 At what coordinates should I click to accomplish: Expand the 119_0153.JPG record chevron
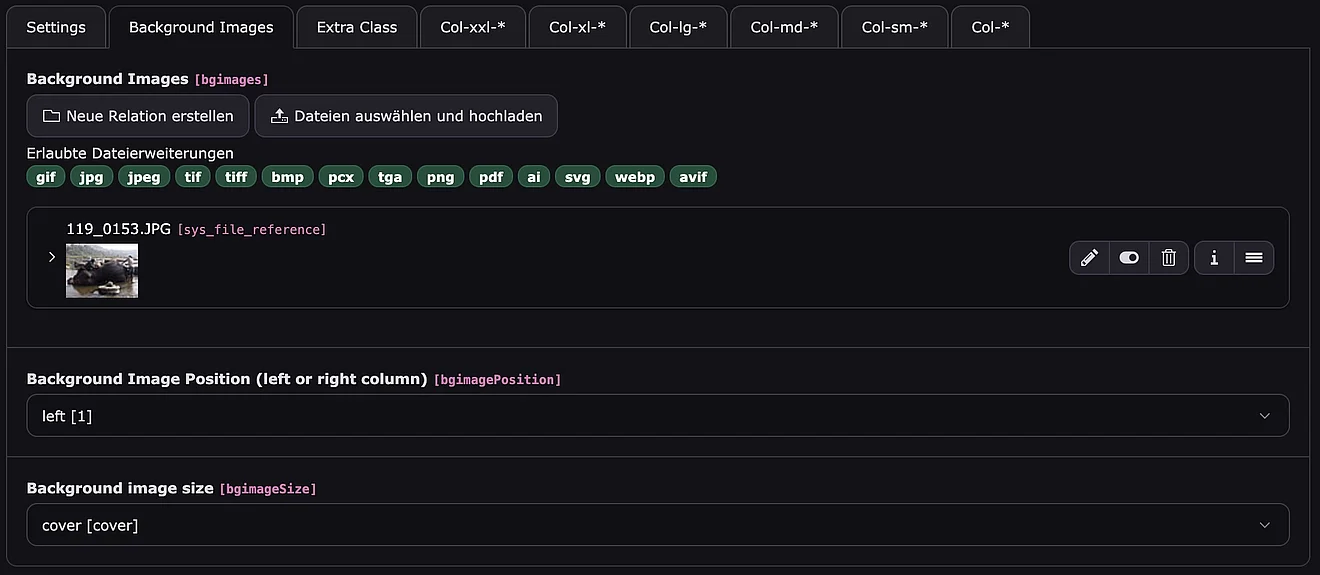pos(52,257)
